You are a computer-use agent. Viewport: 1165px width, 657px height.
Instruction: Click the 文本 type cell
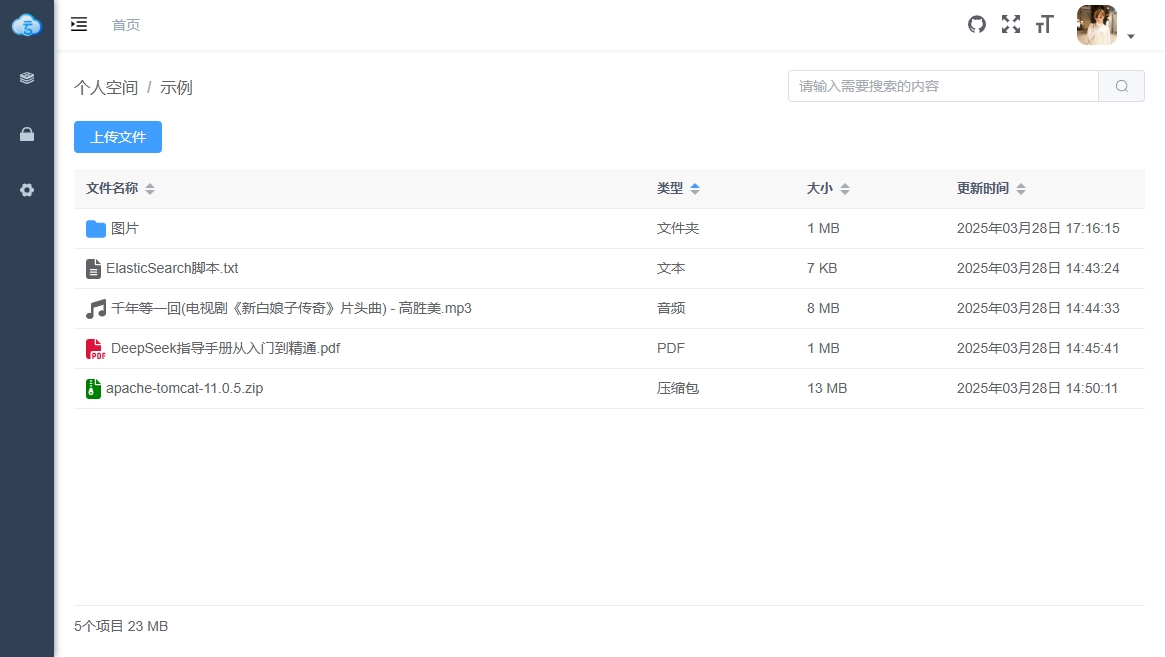671,268
